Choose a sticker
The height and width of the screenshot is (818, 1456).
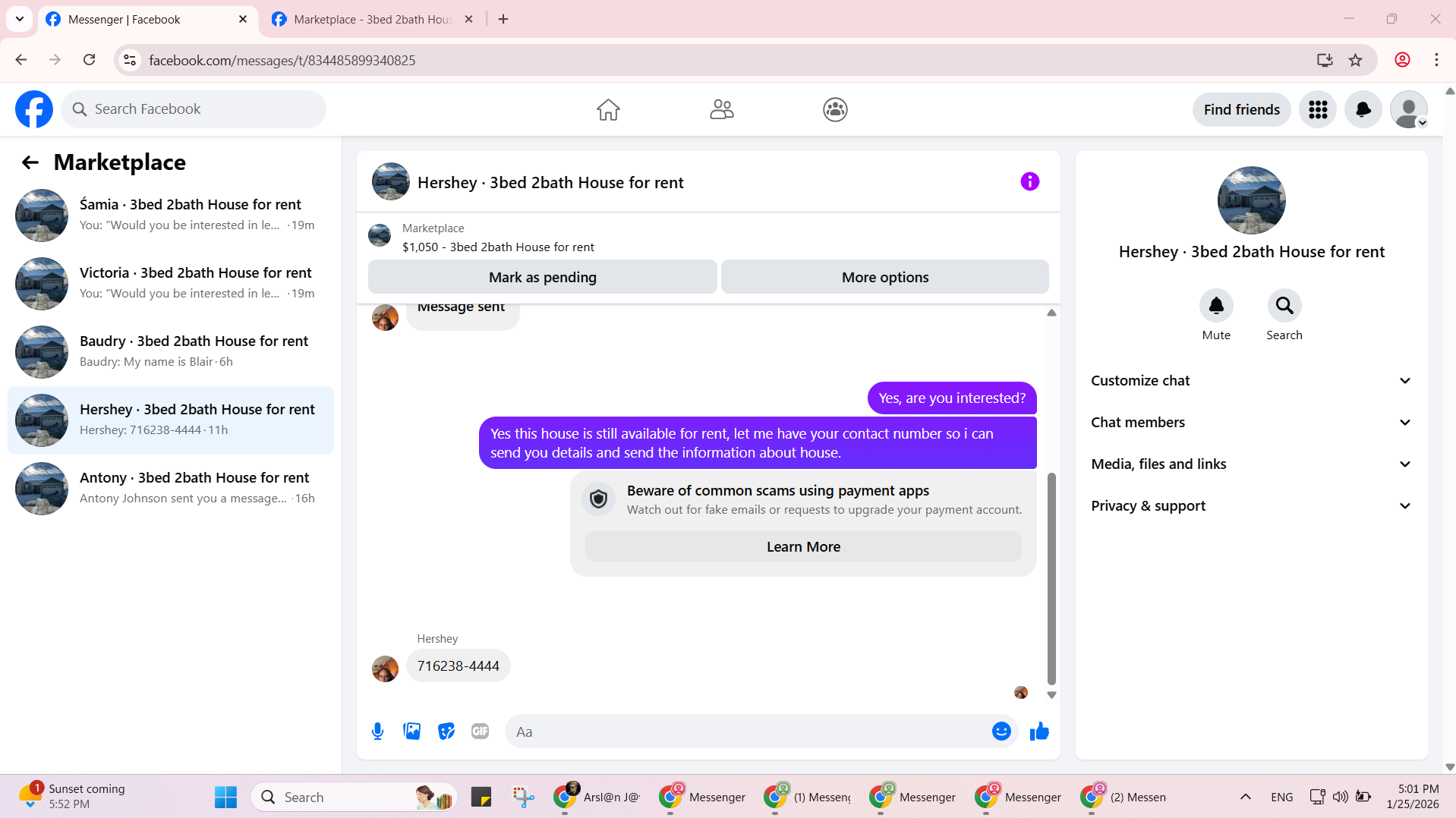[446, 731]
